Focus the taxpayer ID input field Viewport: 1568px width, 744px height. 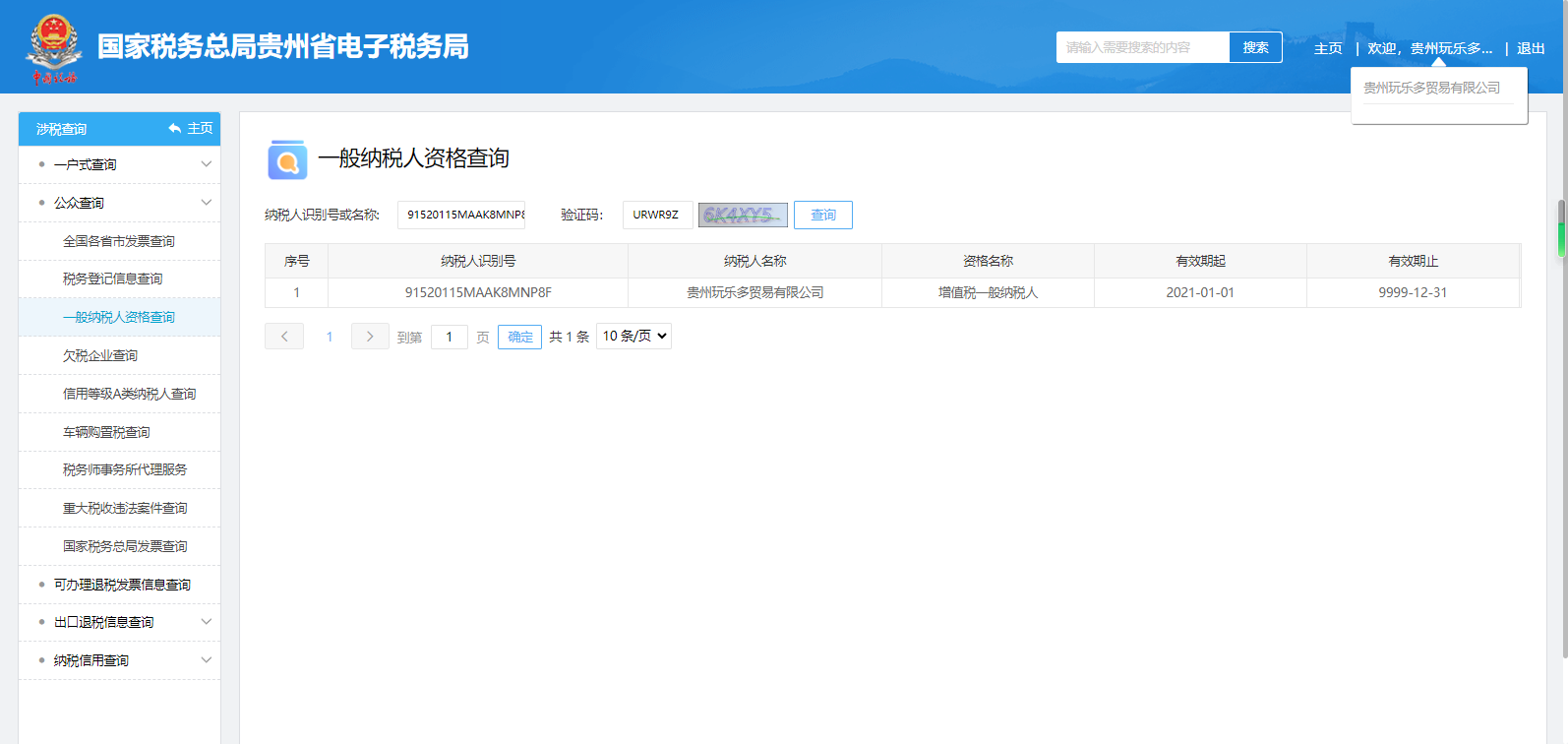(461, 215)
